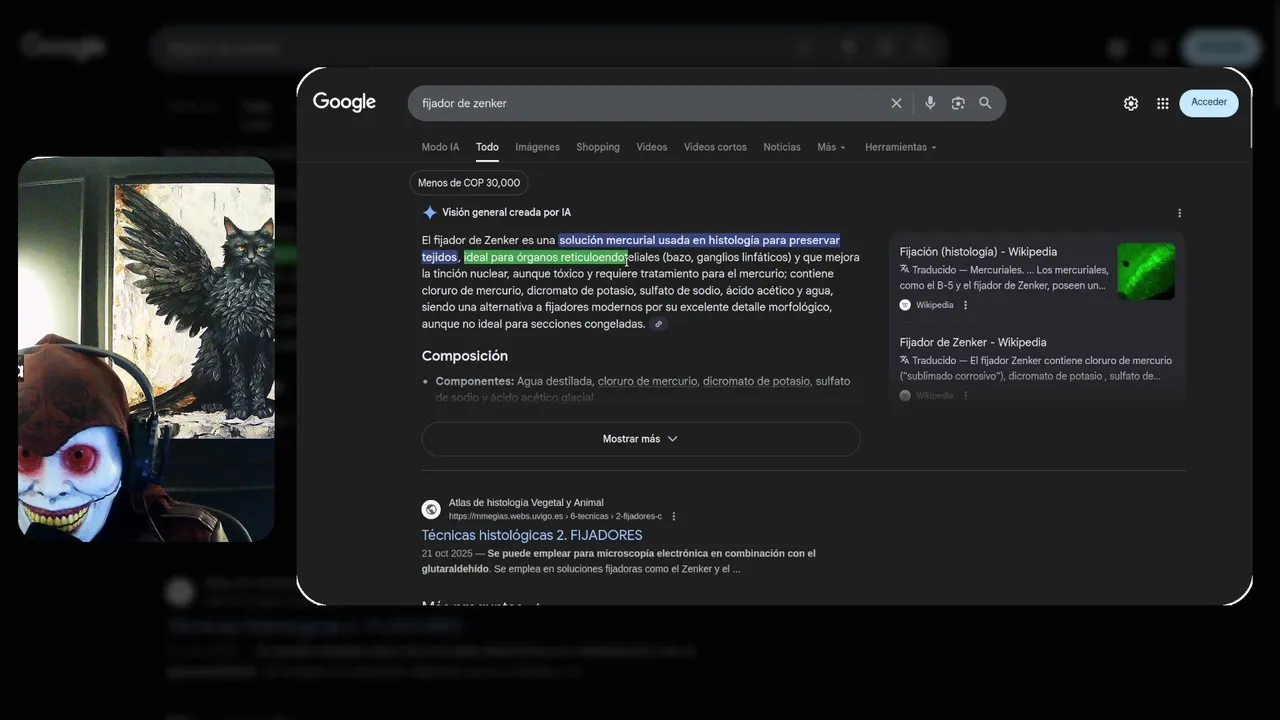Click the Atlas de histología site favicon
The image size is (1280, 720).
click(431, 509)
